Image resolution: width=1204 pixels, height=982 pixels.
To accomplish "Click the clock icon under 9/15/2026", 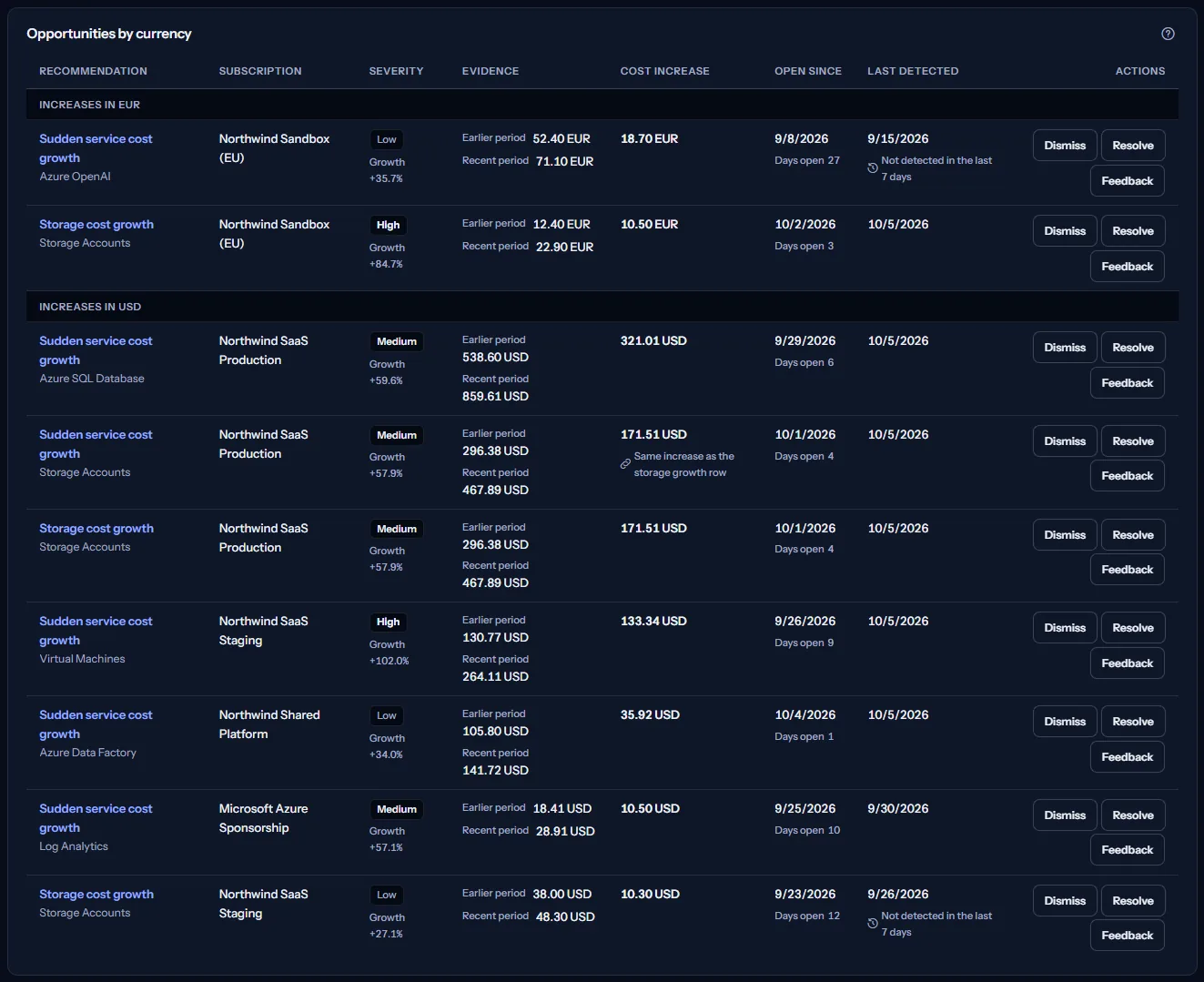I will click(x=873, y=168).
